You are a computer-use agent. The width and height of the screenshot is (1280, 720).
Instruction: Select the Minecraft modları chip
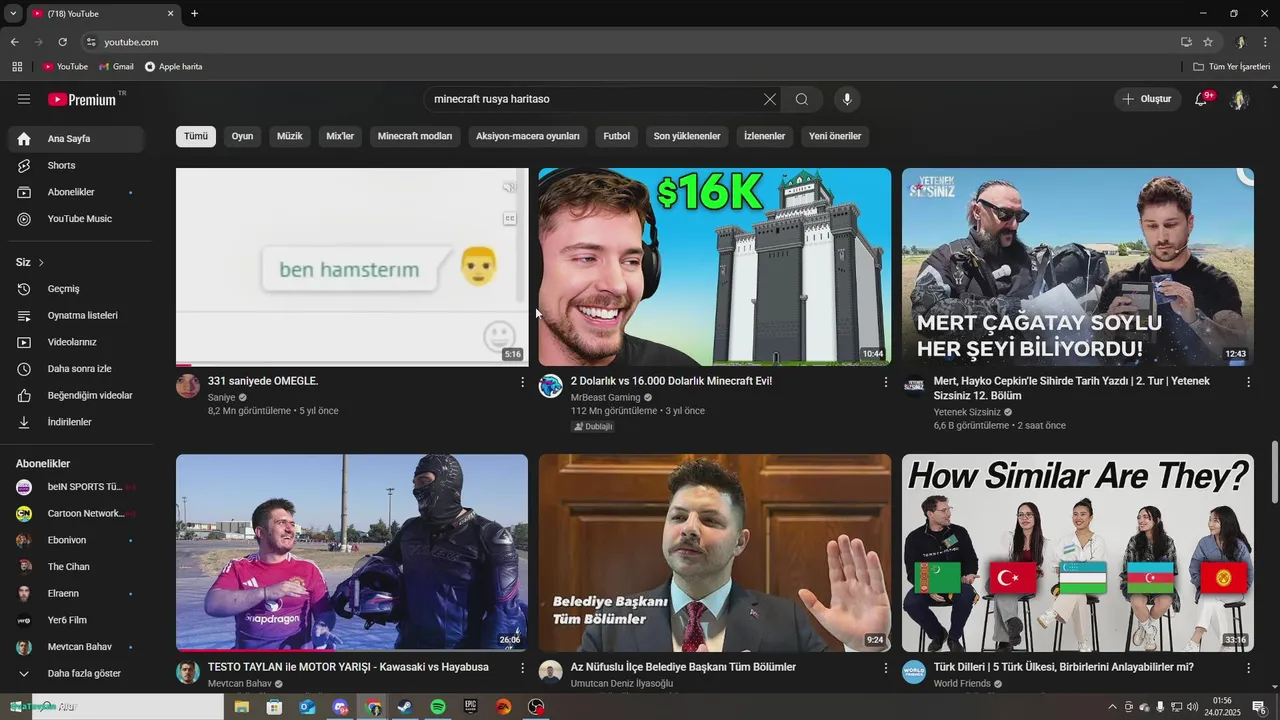415,136
